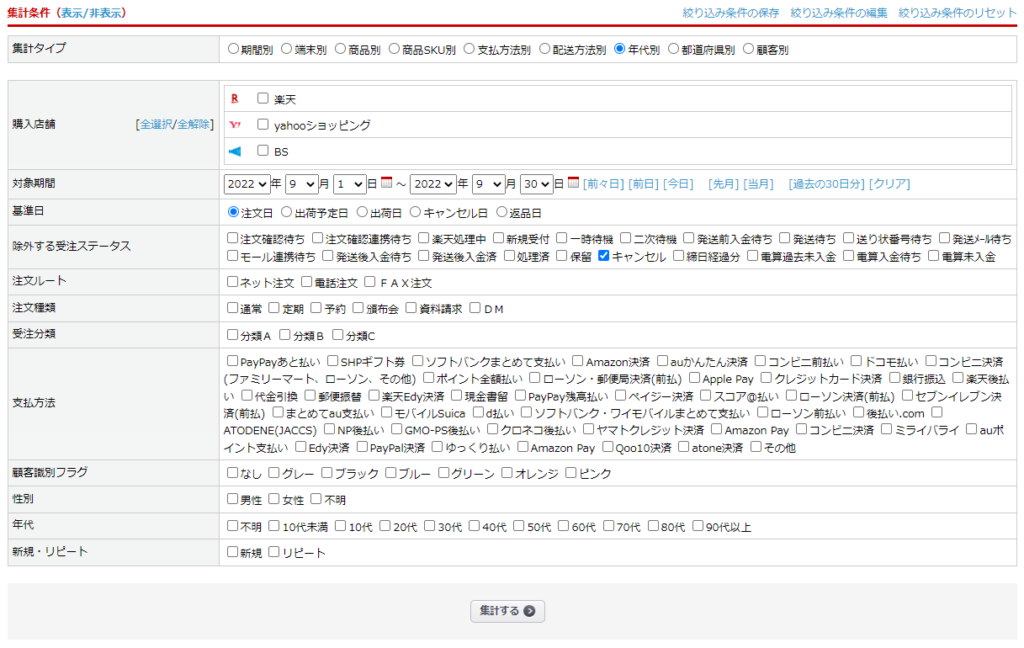This screenshot has height=648, width=1024.
Task: Open the start date calendar picker icon
Action: point(386,183)
